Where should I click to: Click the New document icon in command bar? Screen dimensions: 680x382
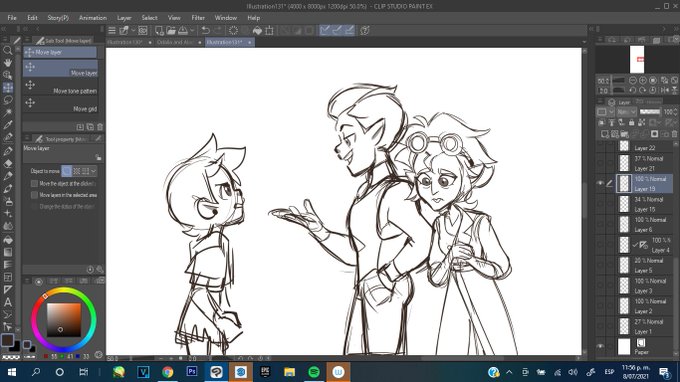[159, 30]
